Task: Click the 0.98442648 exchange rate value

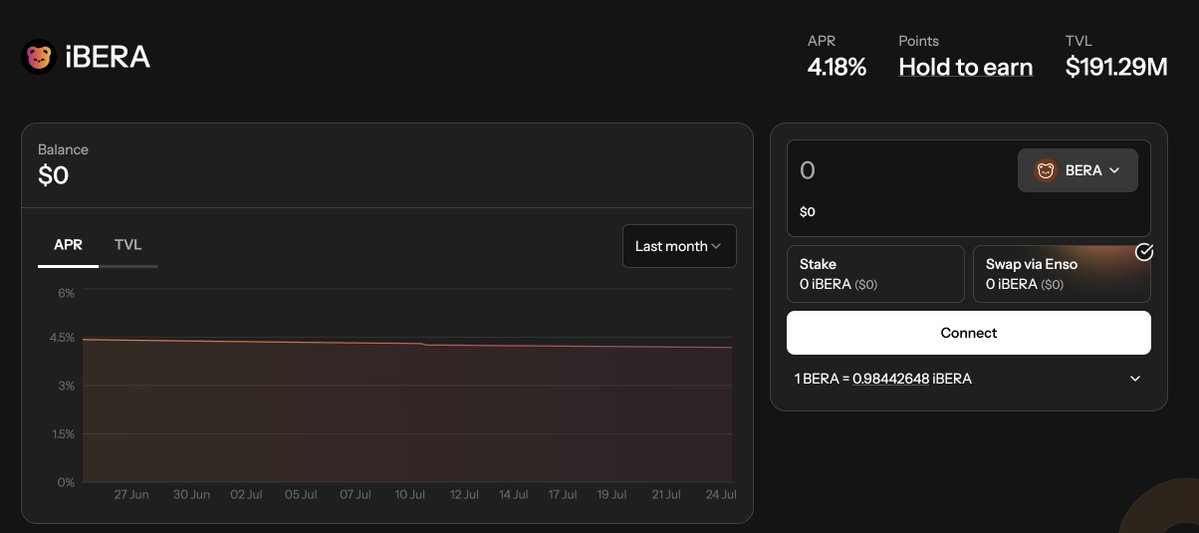Action: coord(891,379)
